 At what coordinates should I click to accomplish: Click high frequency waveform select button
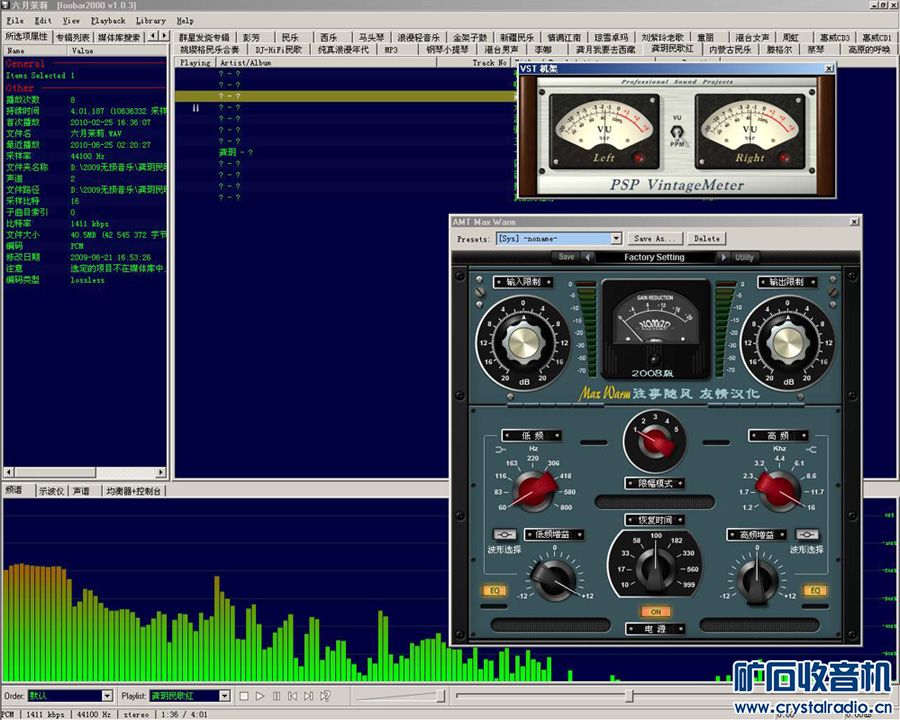click(x=807, y=535)
